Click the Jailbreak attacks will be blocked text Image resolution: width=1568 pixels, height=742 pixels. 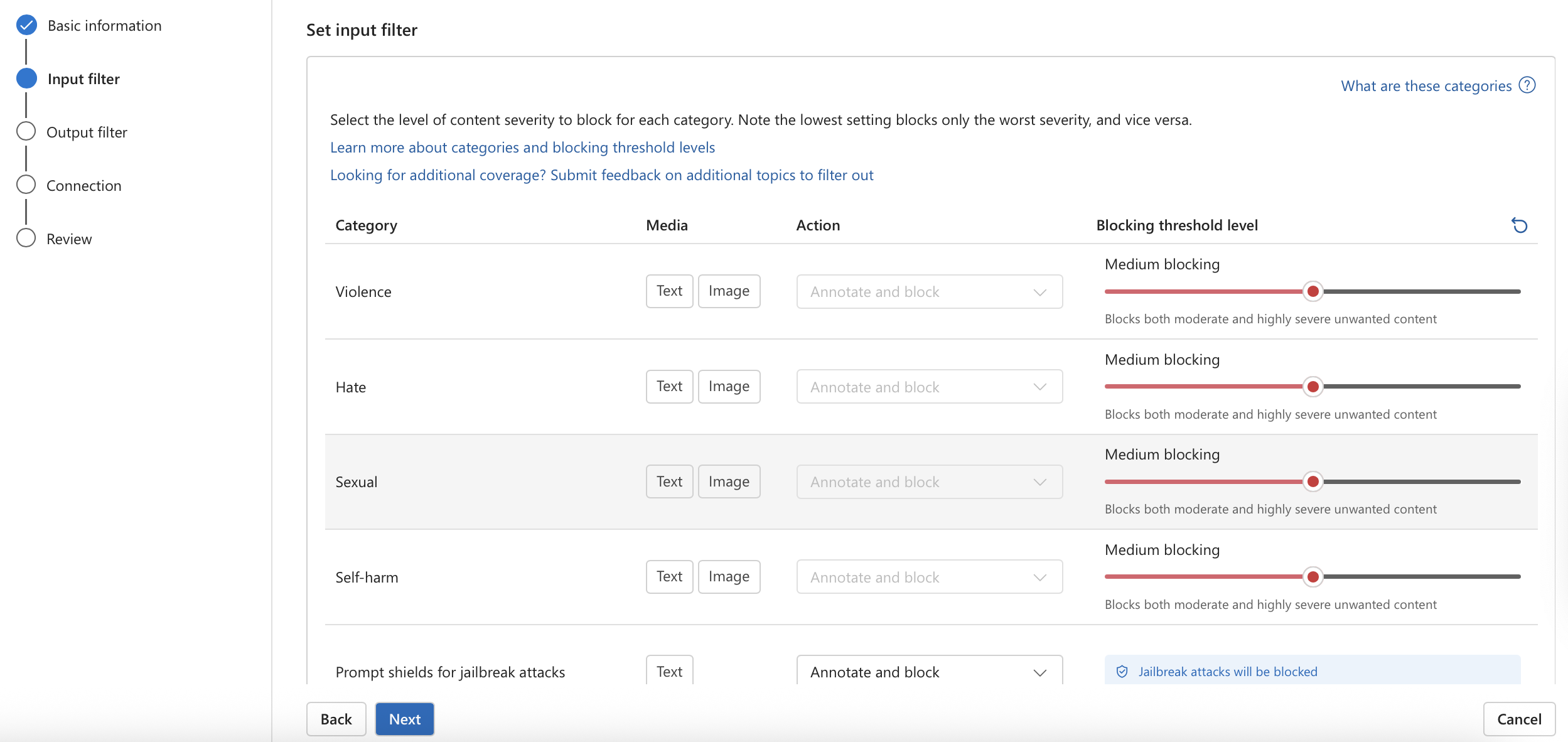(x=1228, y=671)
